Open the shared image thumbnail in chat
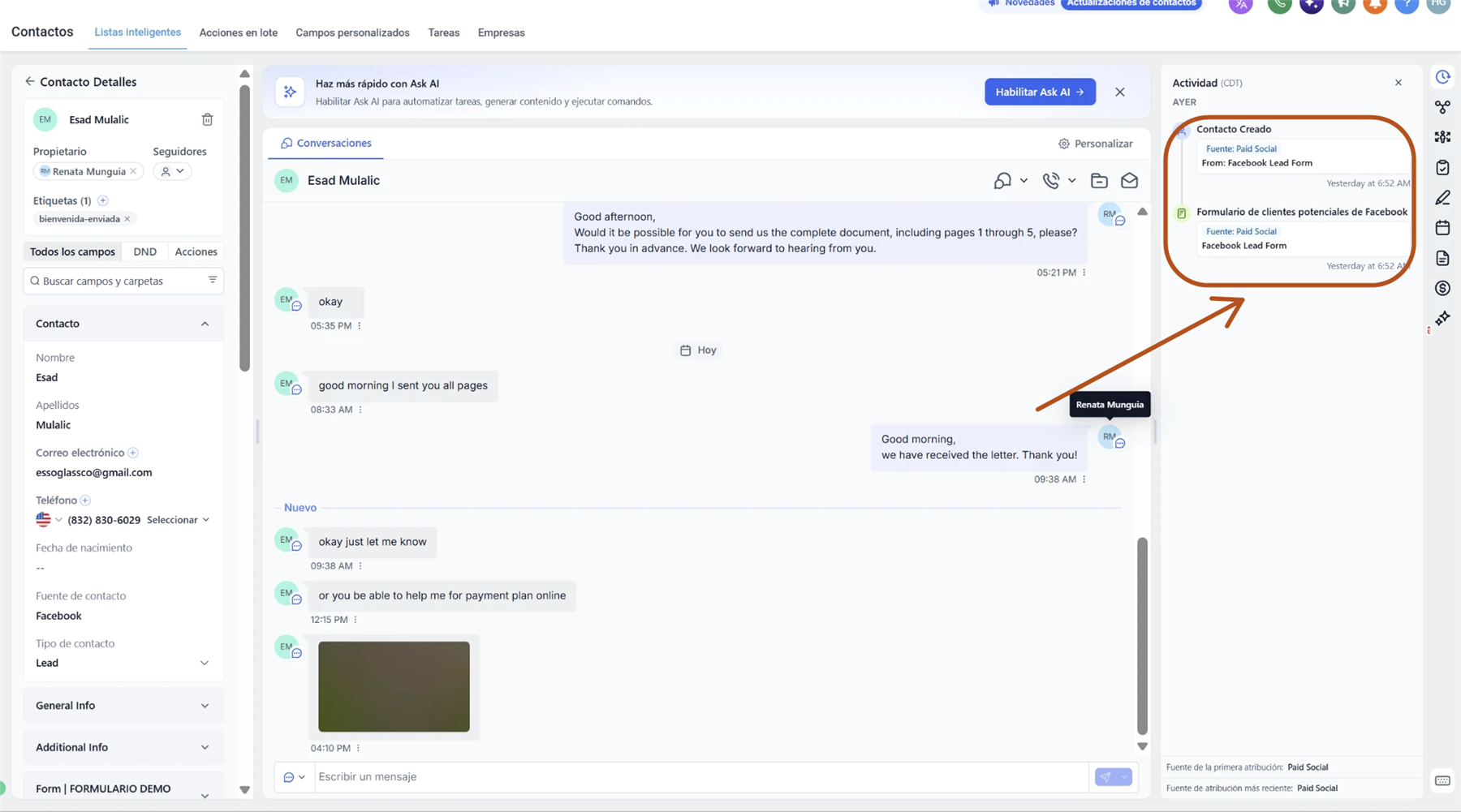 (394, 686)
